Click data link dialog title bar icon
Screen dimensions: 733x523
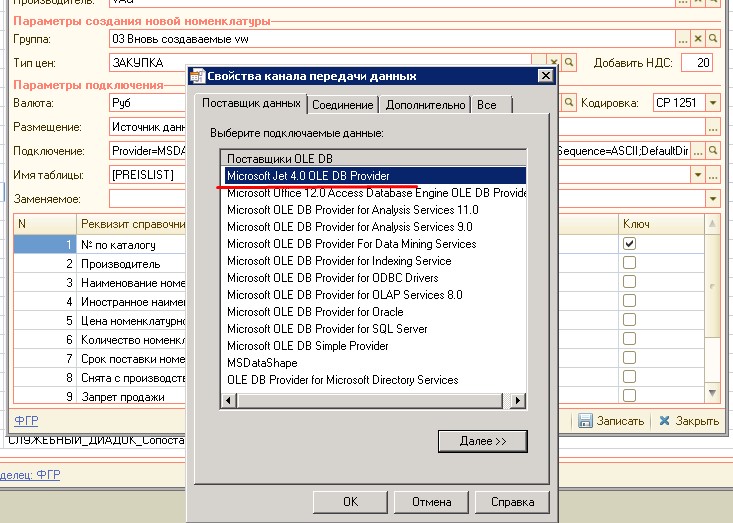[x=197, y=76]
